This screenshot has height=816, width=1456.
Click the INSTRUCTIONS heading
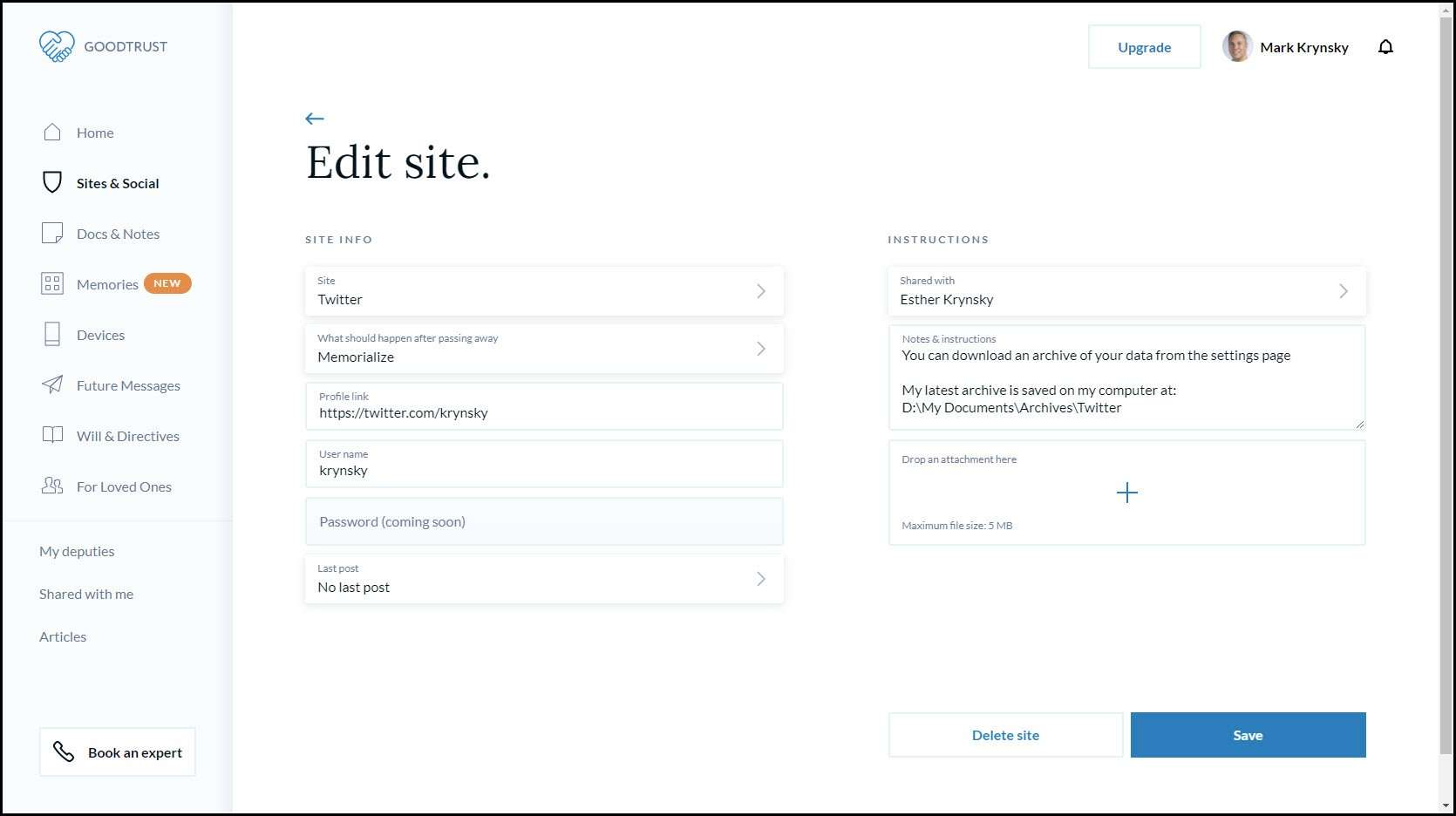[x=938, y=240]
